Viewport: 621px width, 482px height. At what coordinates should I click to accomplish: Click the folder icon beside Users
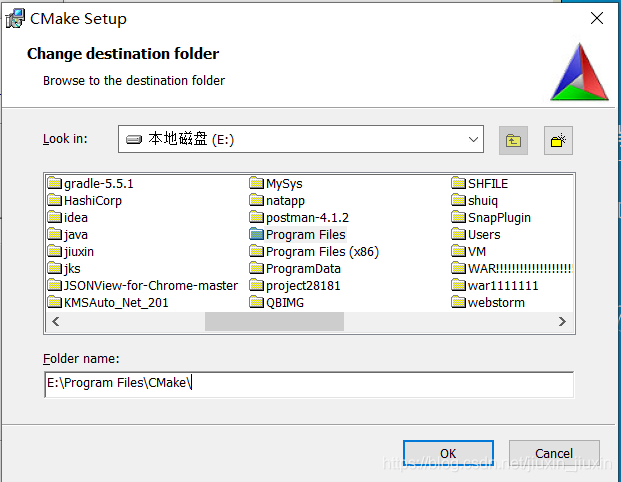(x=459, y=234)
